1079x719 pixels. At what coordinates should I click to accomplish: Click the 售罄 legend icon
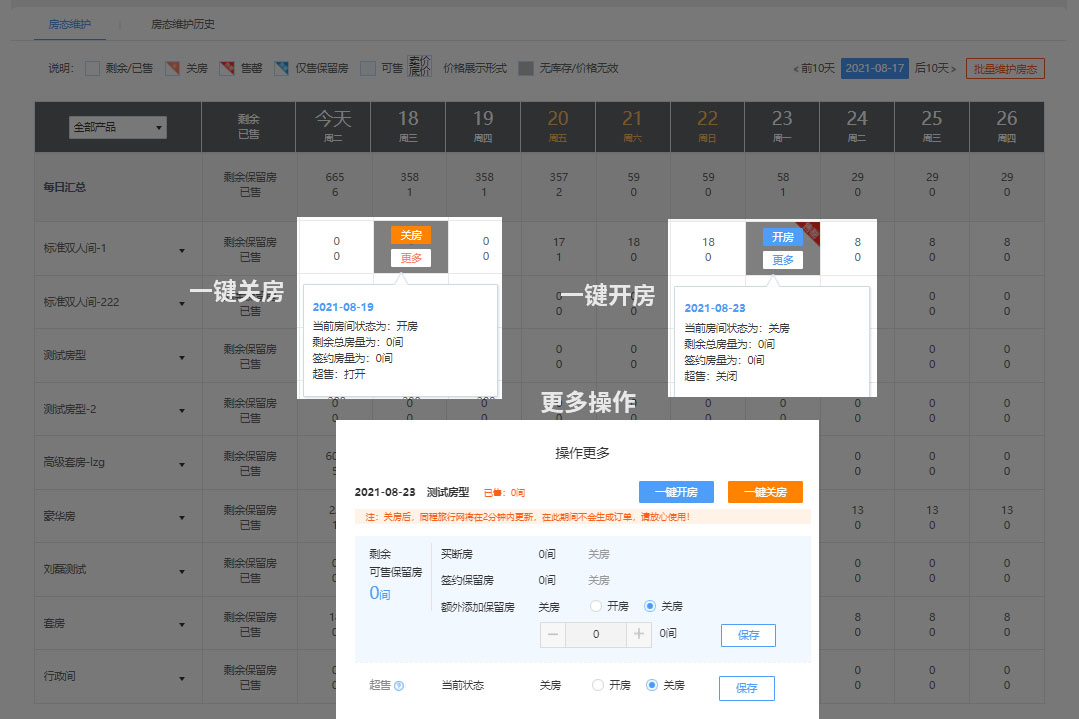click(x=227, y=69)
